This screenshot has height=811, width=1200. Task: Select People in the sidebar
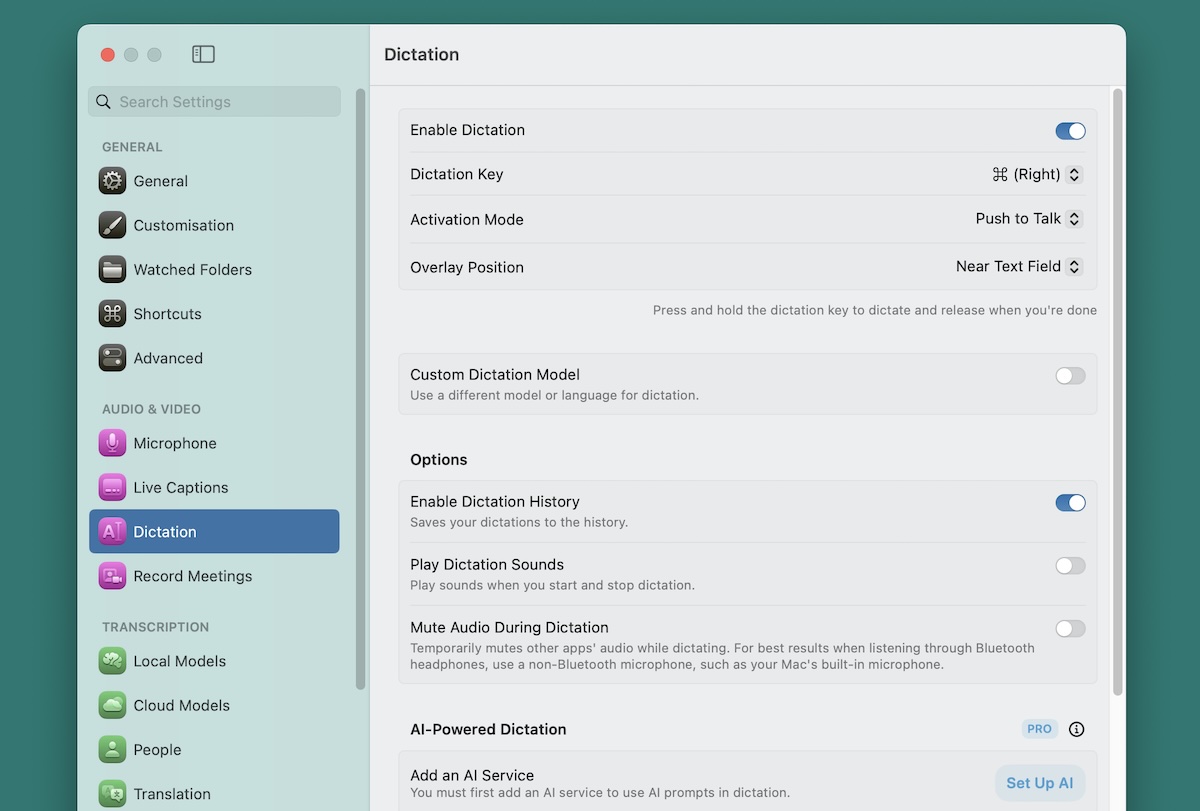point(214,750)
